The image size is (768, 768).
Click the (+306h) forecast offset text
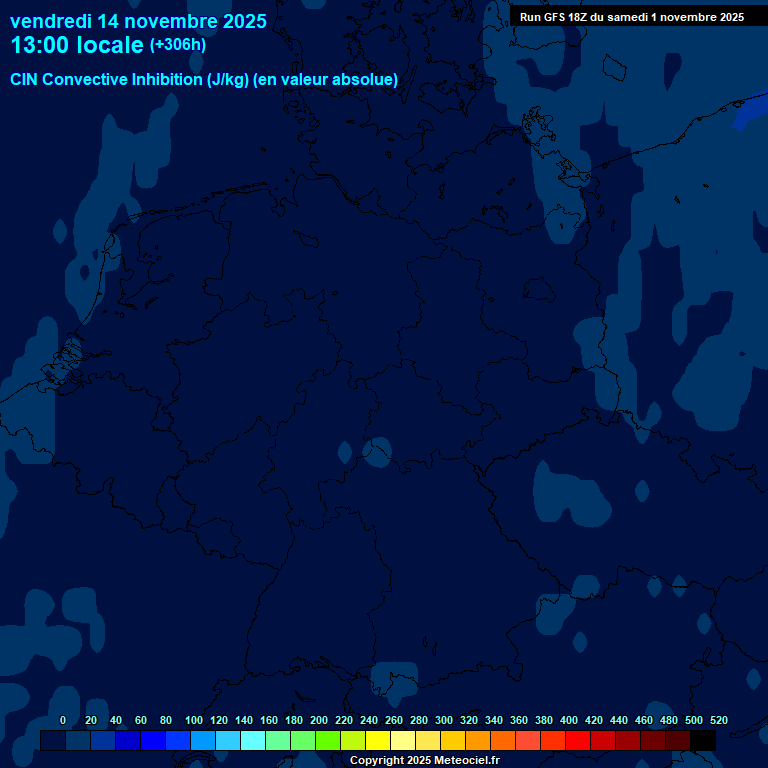[x=178, y=45]
